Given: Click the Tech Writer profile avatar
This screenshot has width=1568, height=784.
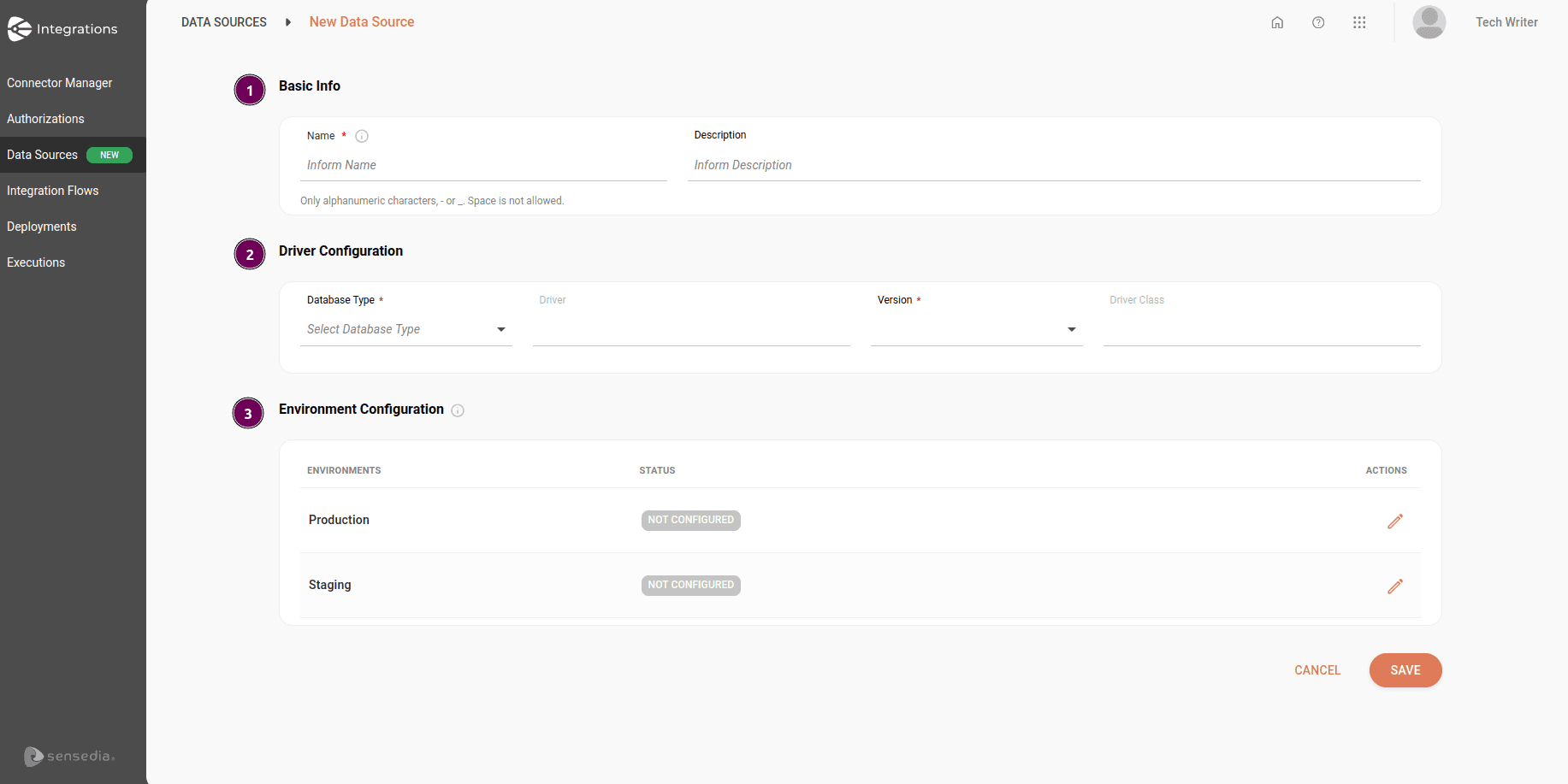Looking at the screenshot, I should point(1429,22).
